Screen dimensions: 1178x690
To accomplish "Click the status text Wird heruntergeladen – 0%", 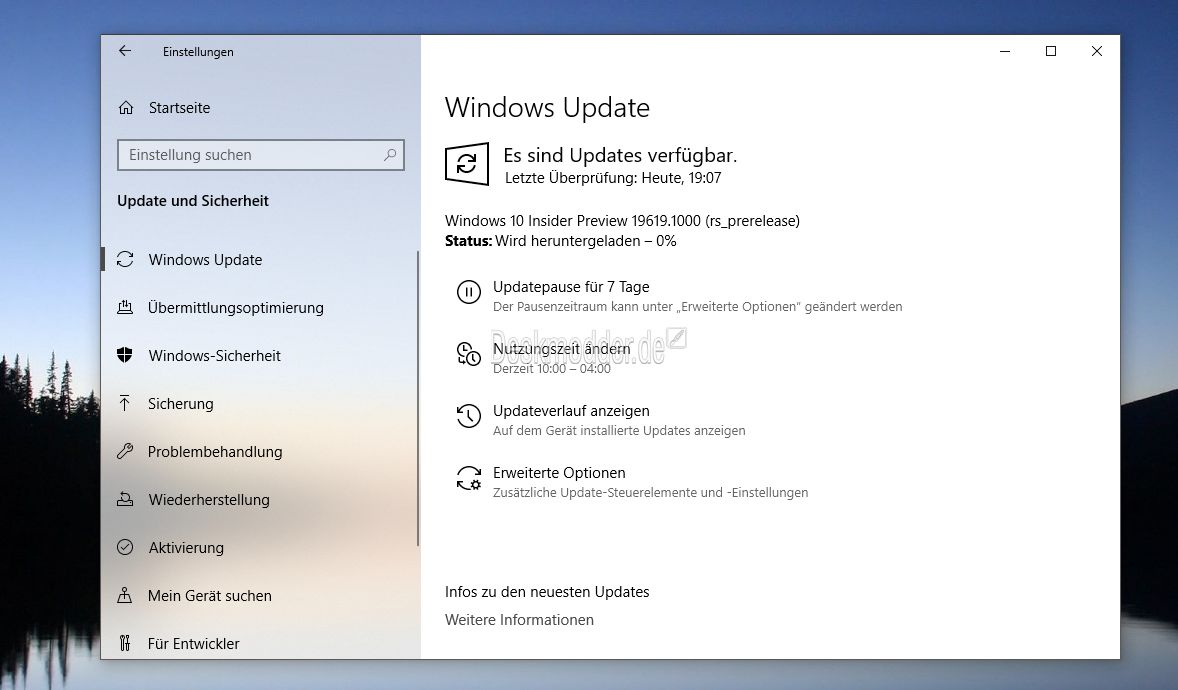I will (x=585, y=241).
